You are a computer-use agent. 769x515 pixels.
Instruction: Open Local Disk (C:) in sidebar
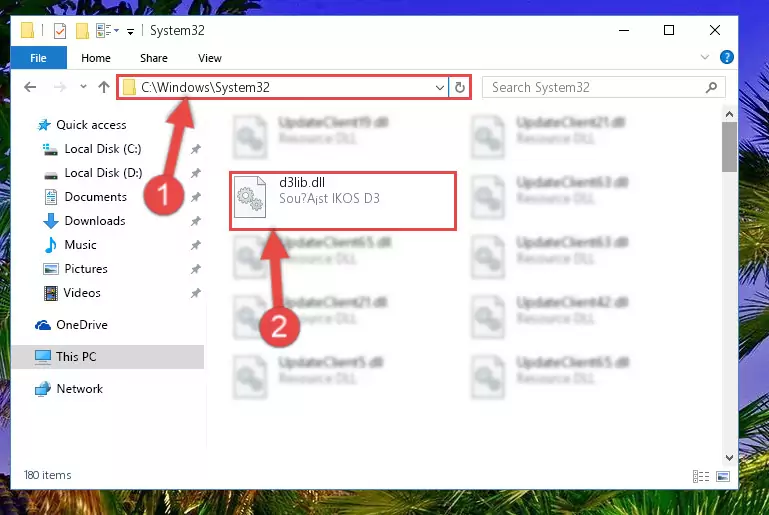103,149
